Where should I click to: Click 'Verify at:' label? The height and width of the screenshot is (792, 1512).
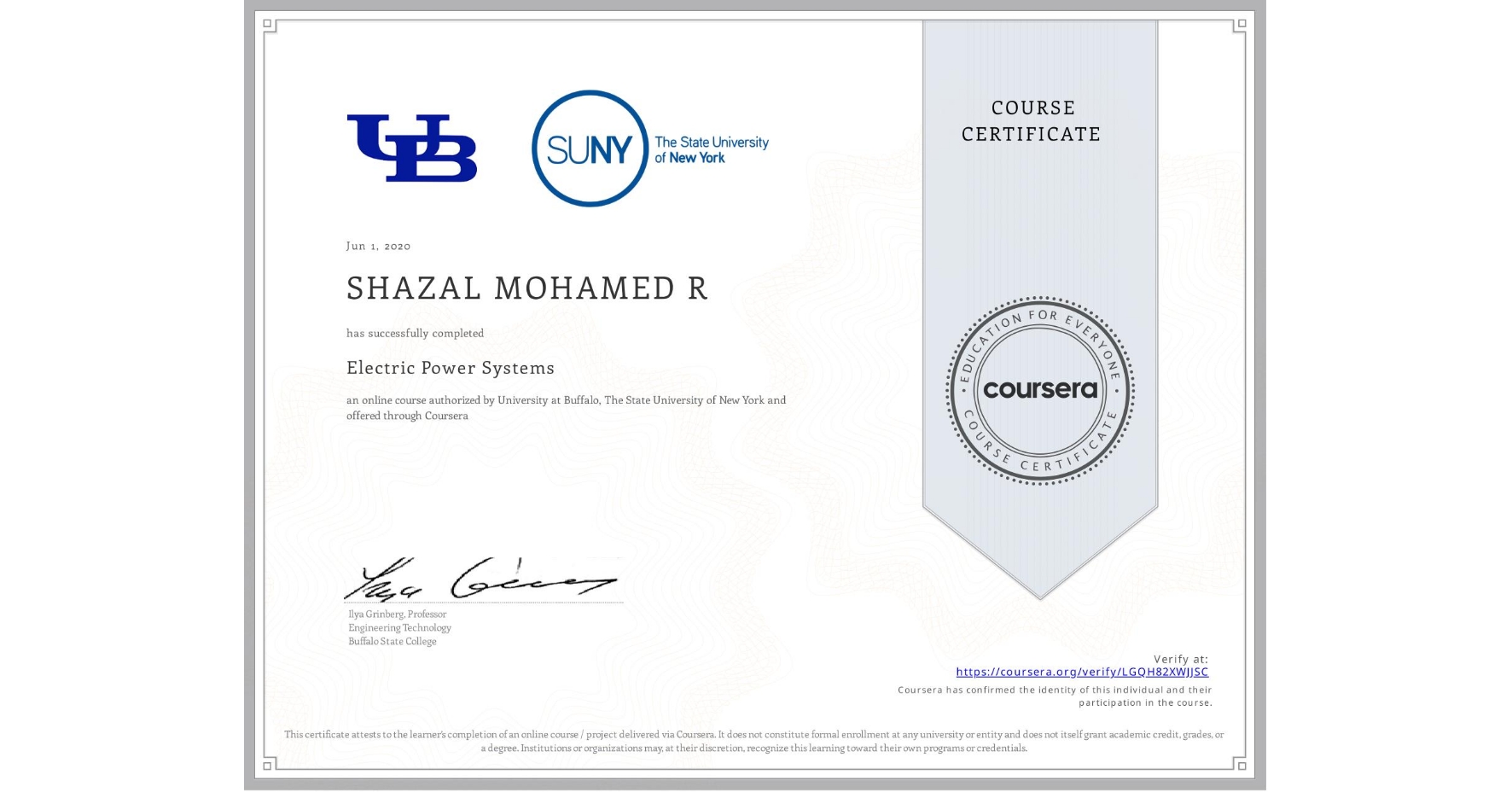coord(1183,657)
